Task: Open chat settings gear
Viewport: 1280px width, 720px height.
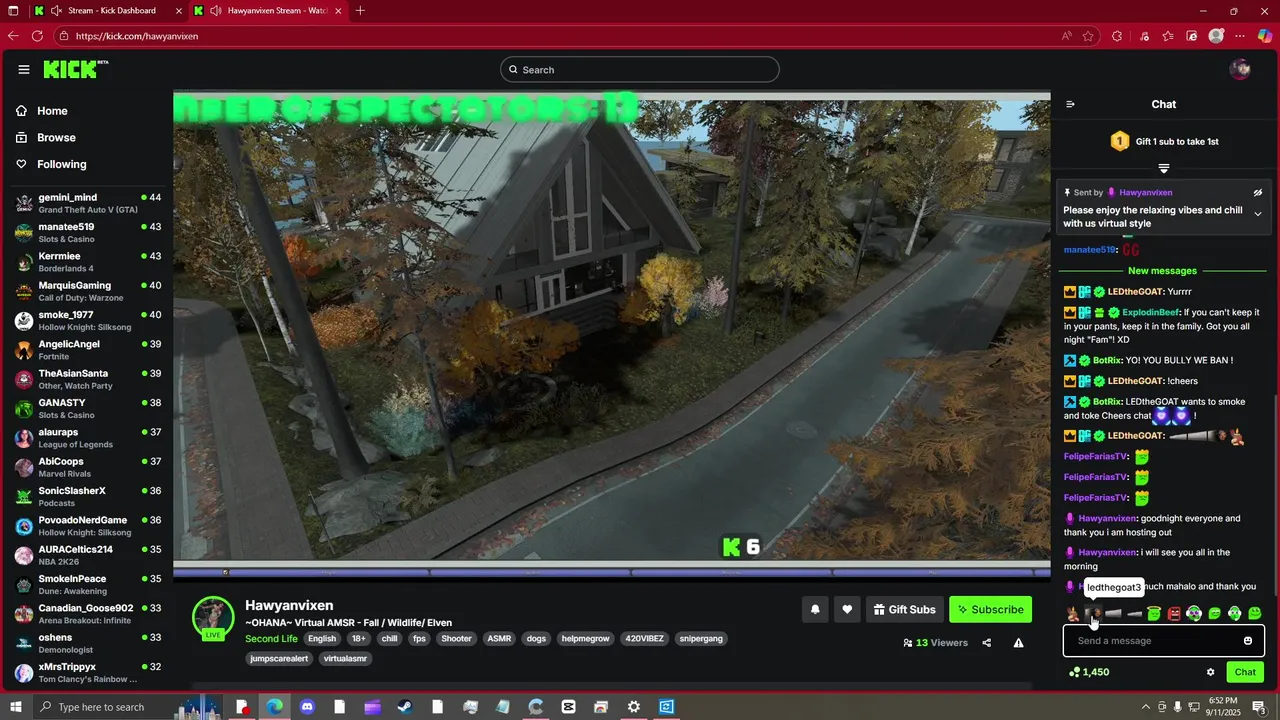Action: tap(1210, 672)
